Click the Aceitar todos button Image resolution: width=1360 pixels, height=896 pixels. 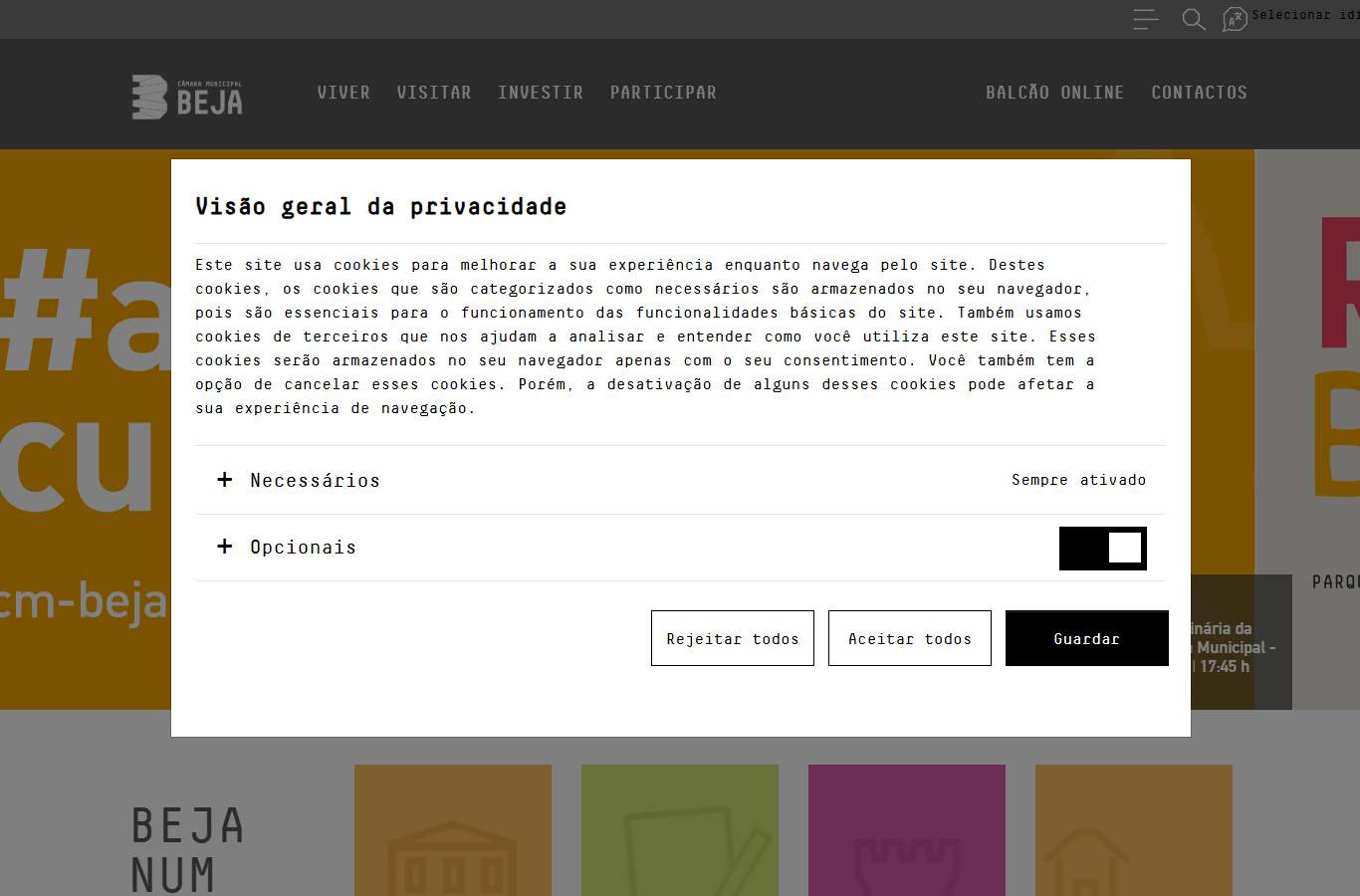click(910, 638)
